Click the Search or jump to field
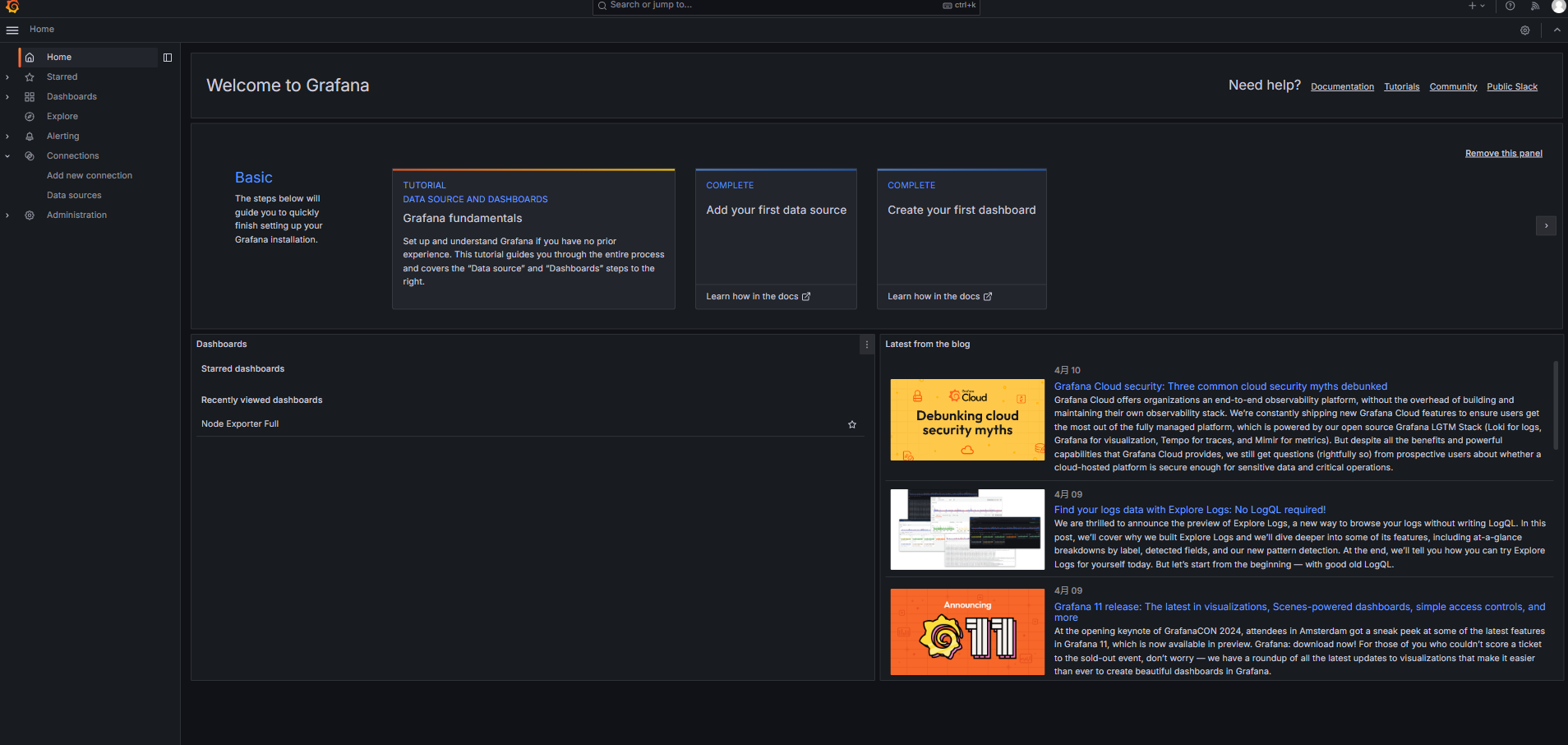The width and height of the screenshot is (1568, 745). coord(772,6)
